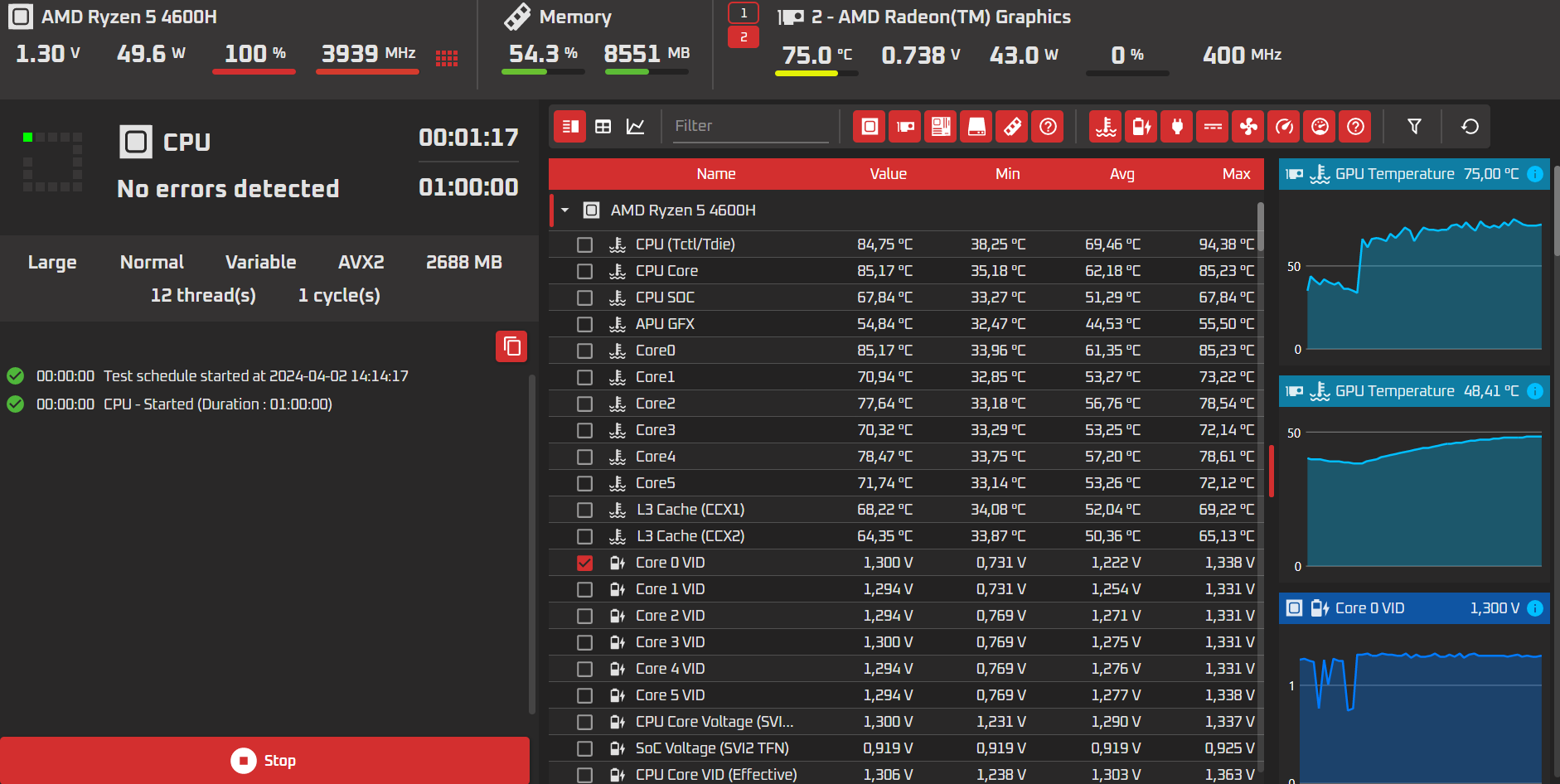This screenshot has height=784, width=1560.
Task: Click into the sensor Filter field
Action: (750, 126)
